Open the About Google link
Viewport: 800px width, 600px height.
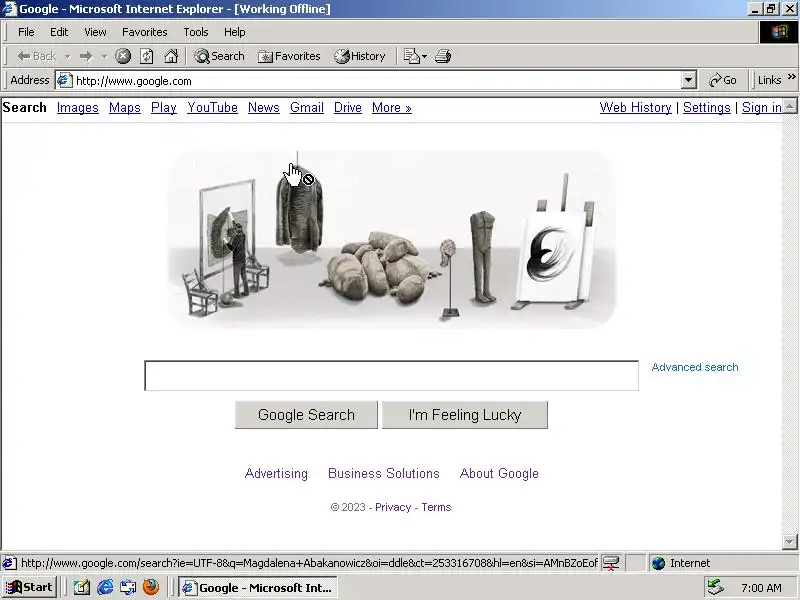[x=499, y=473]
